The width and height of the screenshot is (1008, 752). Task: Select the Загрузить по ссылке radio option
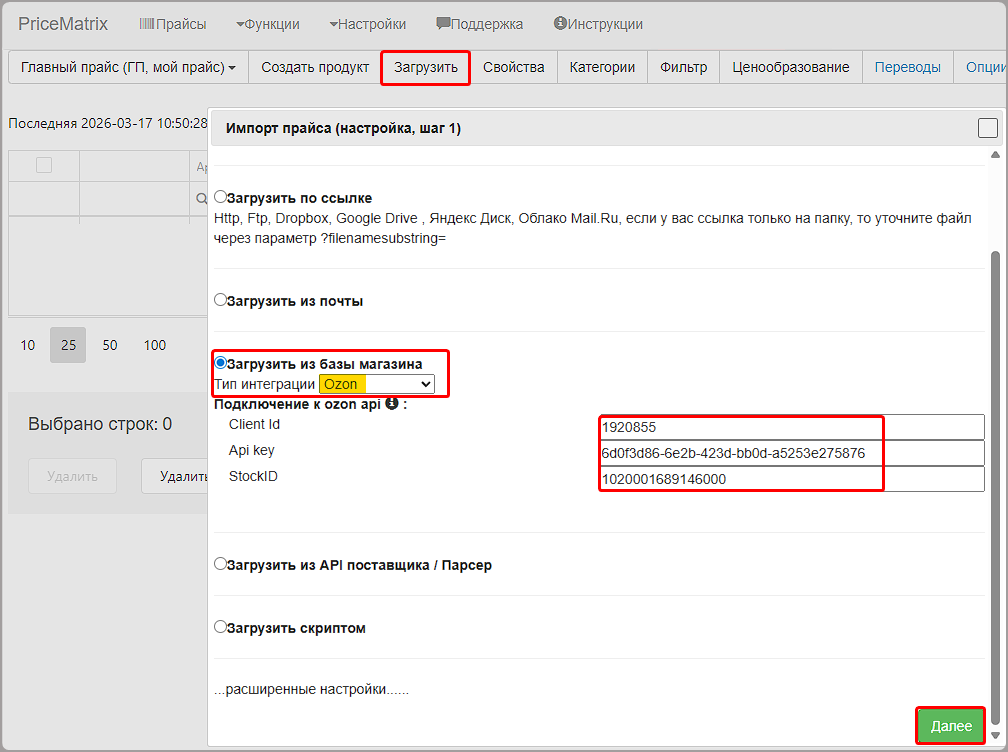221,197
